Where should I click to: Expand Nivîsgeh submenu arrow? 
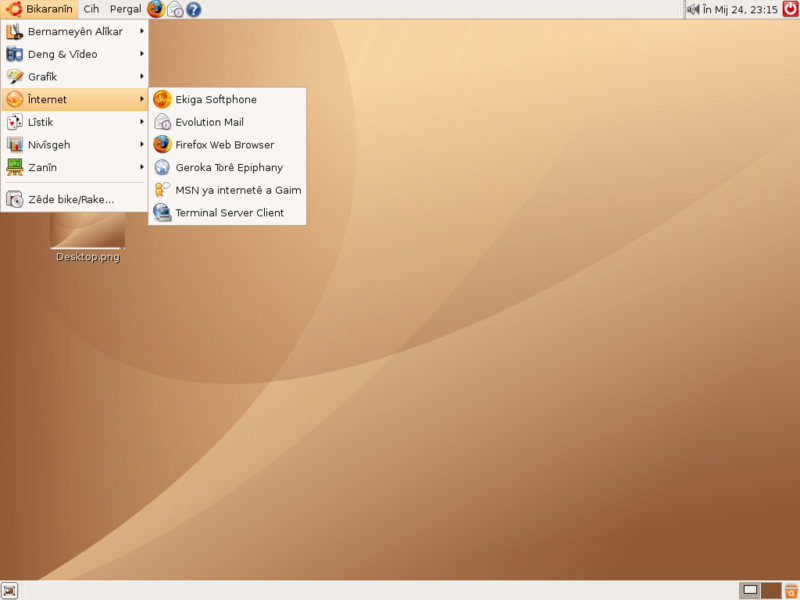141,144
